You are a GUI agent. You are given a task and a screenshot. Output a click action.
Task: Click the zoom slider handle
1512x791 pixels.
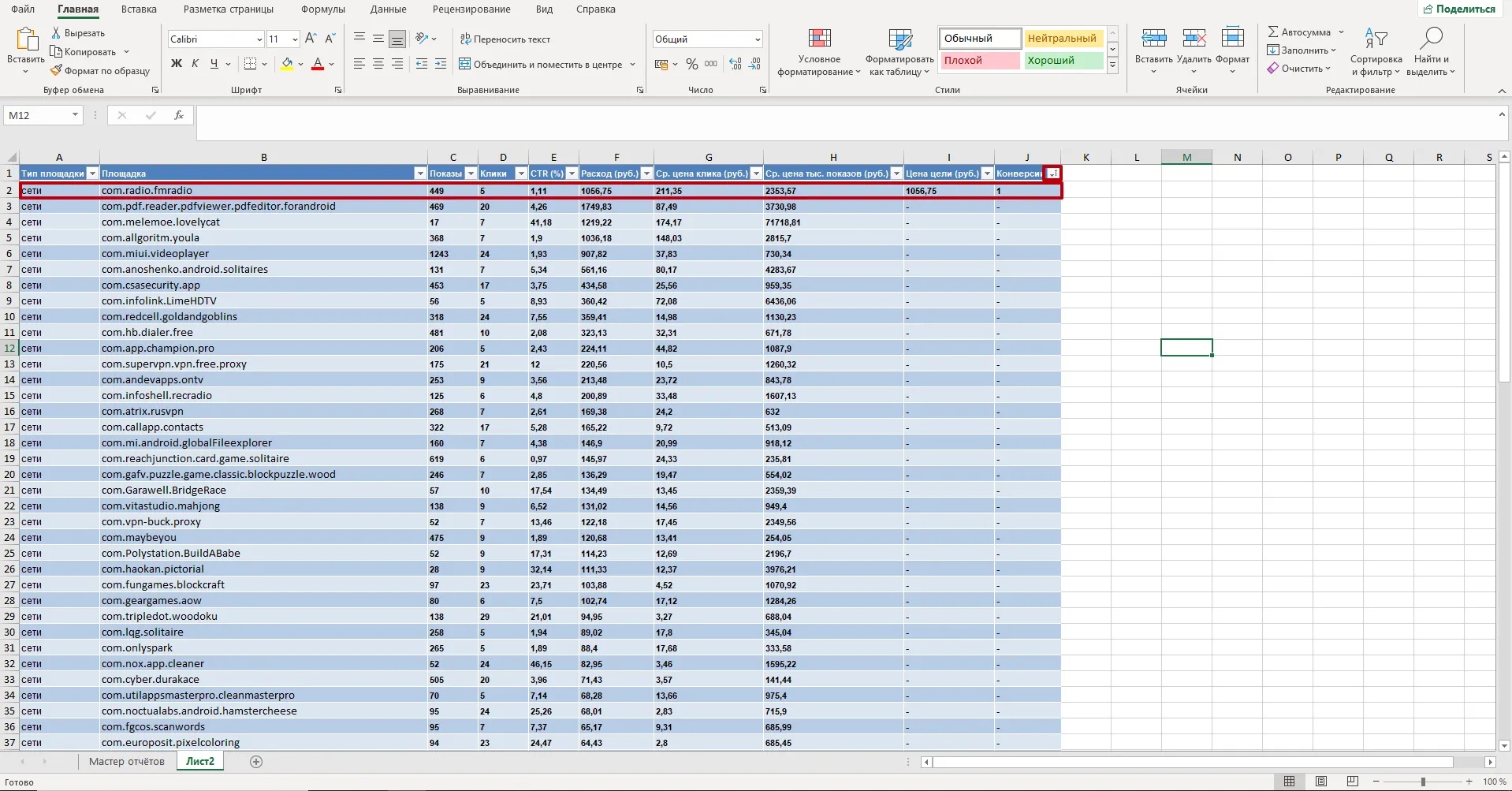tap(1423, 782)
